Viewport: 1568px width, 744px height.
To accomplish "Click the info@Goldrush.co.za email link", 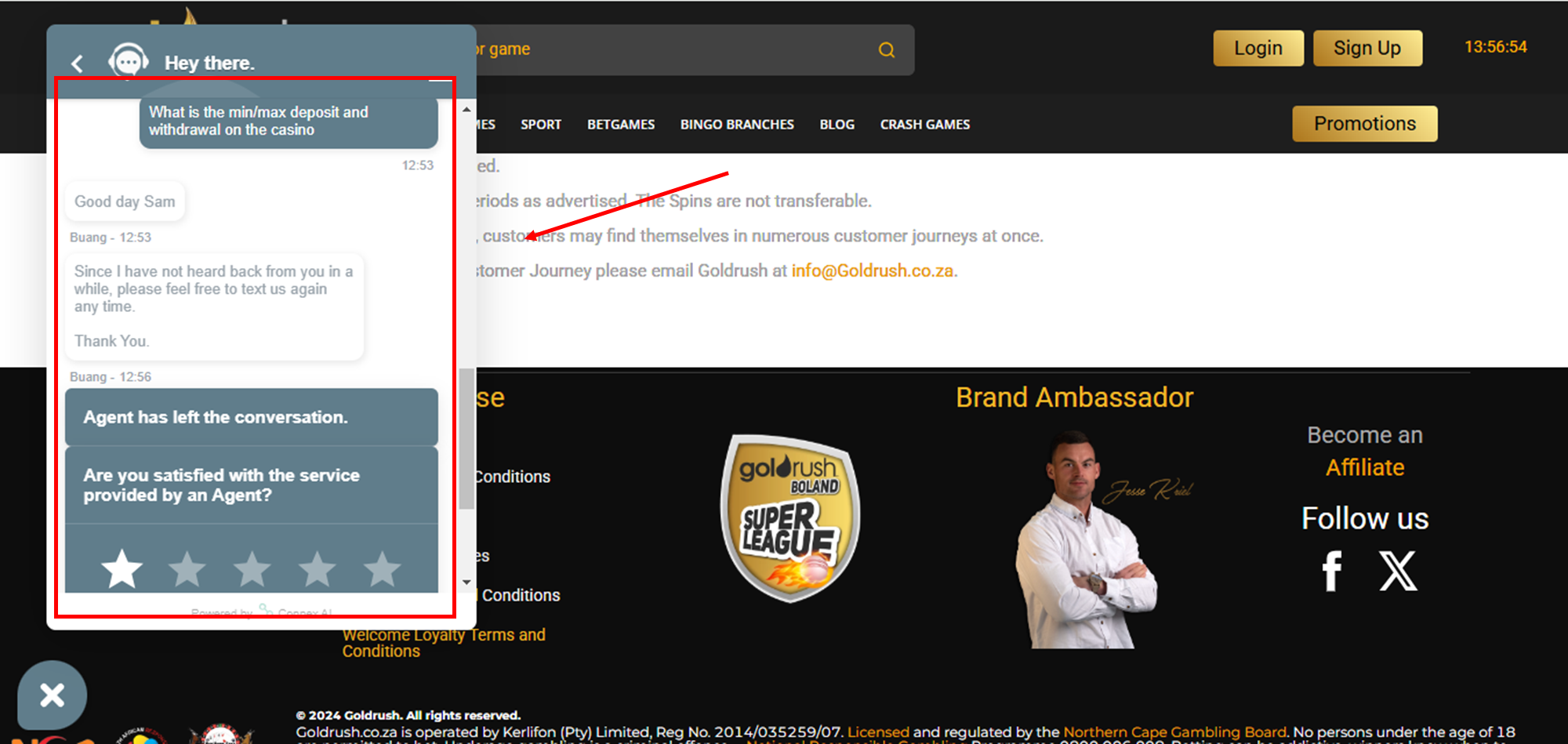I will 872,271.
